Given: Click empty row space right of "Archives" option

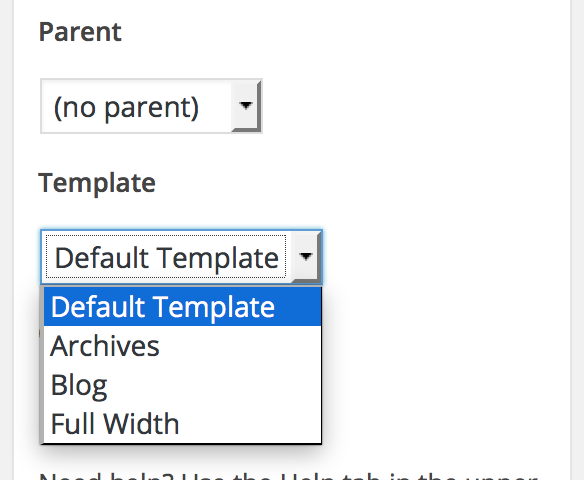Looking at the screenshot, I should pos(240,346).
